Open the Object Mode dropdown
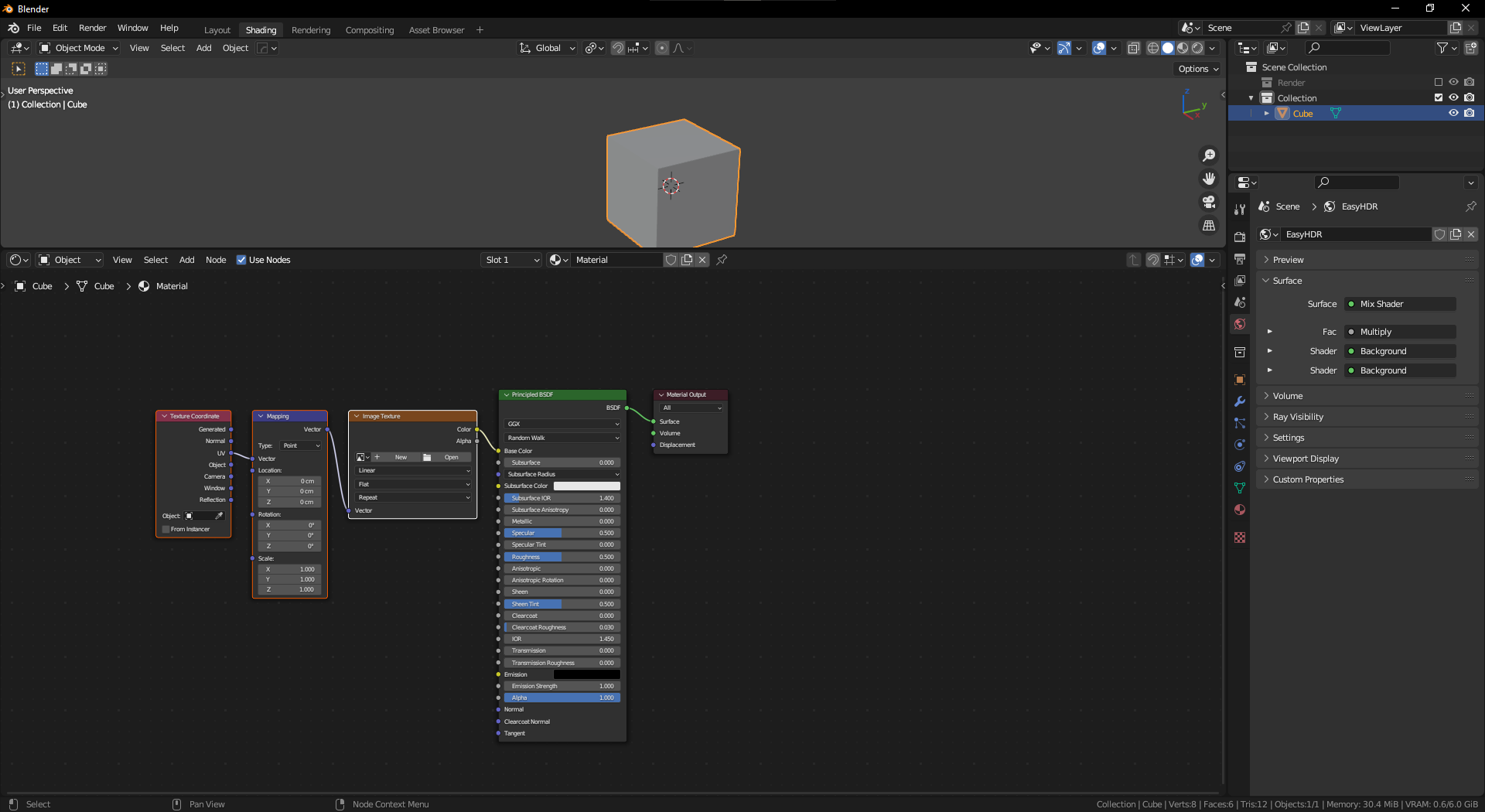1485x812 pixels. pyautogui.click(x=79, y=48)
